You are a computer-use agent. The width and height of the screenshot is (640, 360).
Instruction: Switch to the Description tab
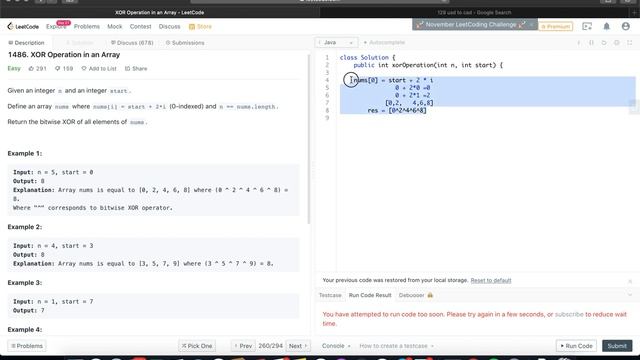click(x=26, y=43)
